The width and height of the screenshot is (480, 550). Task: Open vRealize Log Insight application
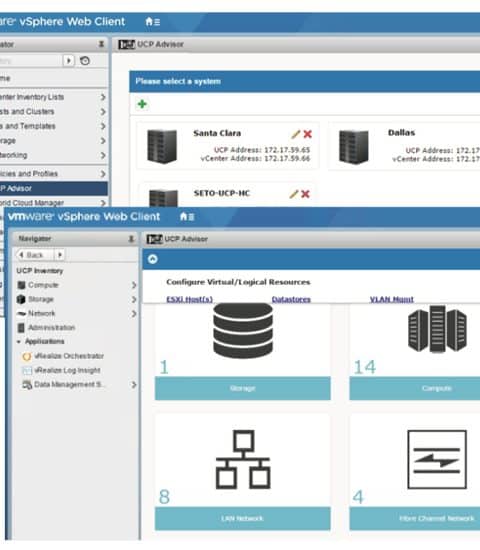[67, 370]
